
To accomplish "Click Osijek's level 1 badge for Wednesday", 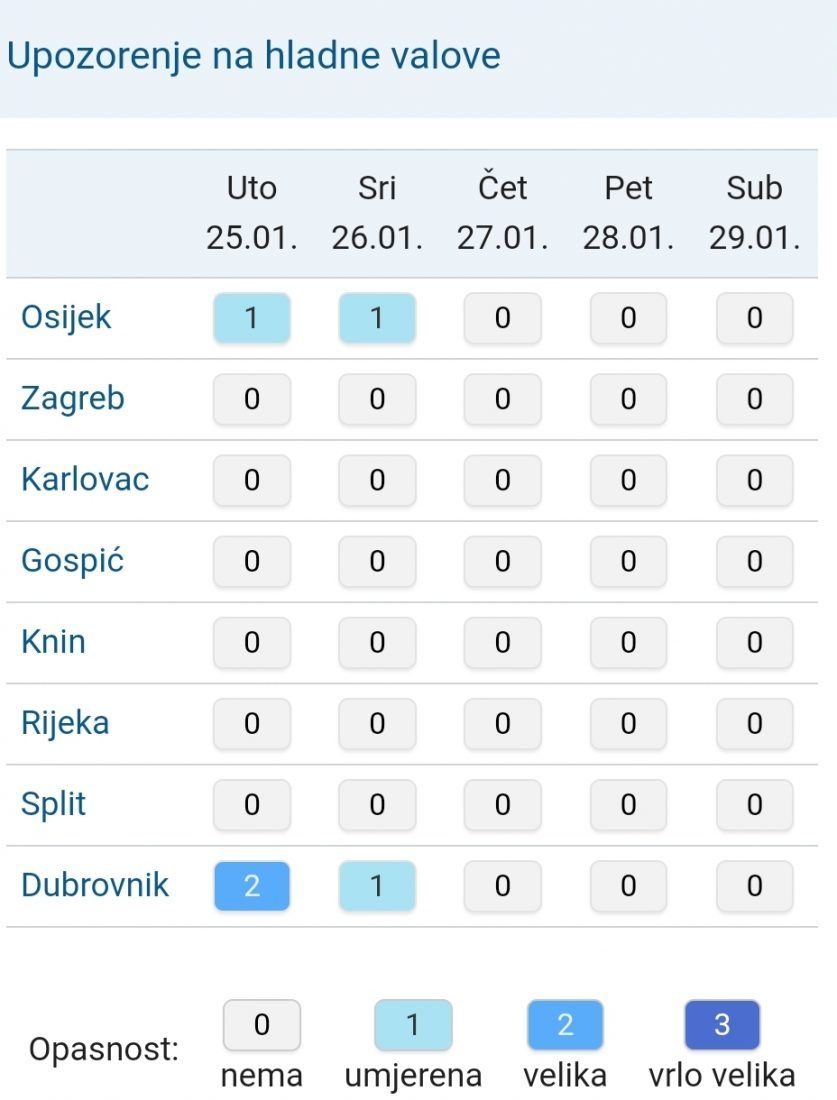I will (377, 318).
